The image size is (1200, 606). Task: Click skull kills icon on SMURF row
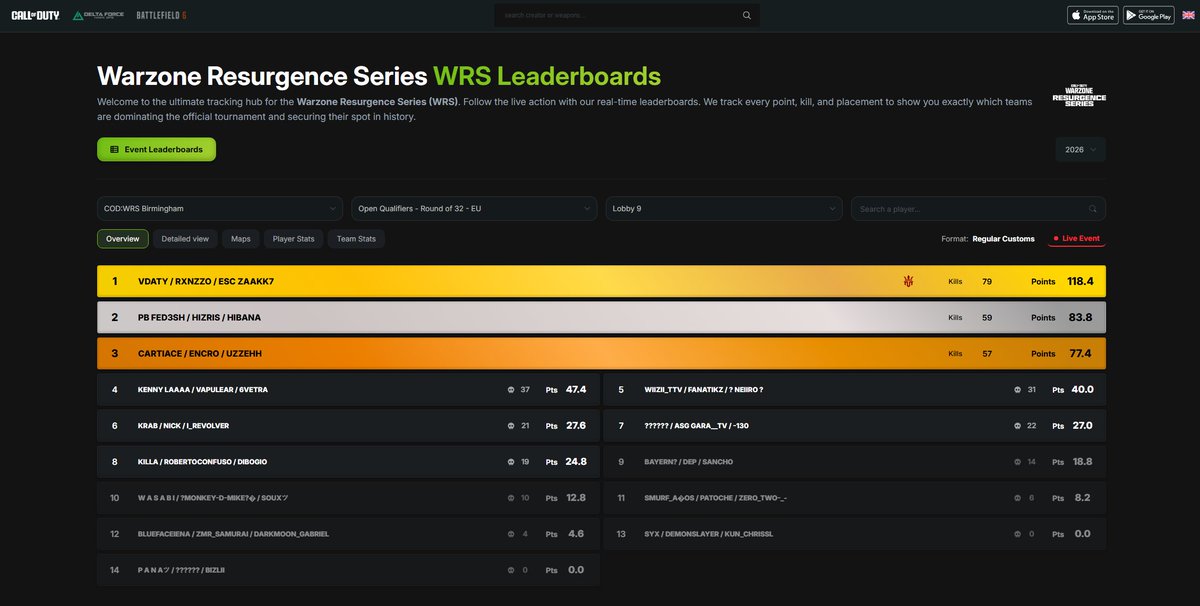pos(1018,497)
